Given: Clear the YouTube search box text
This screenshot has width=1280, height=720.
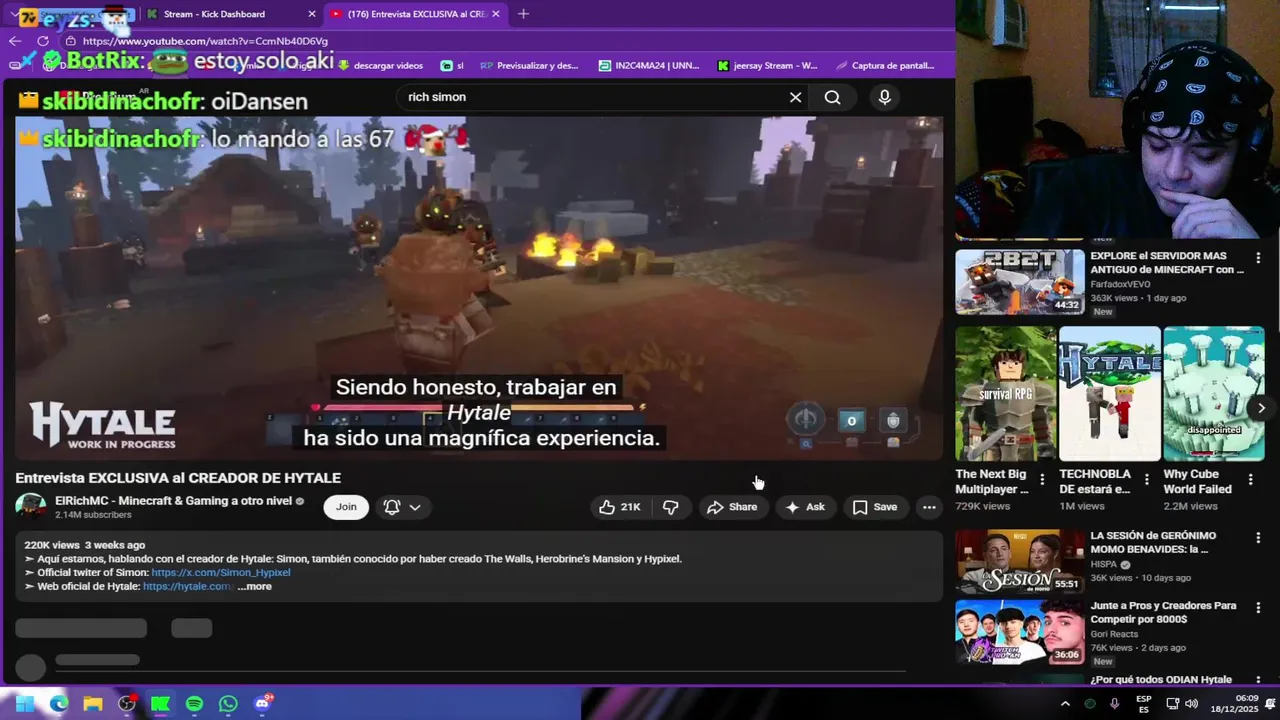Looking at the screenshot, I should coord(795,97).
